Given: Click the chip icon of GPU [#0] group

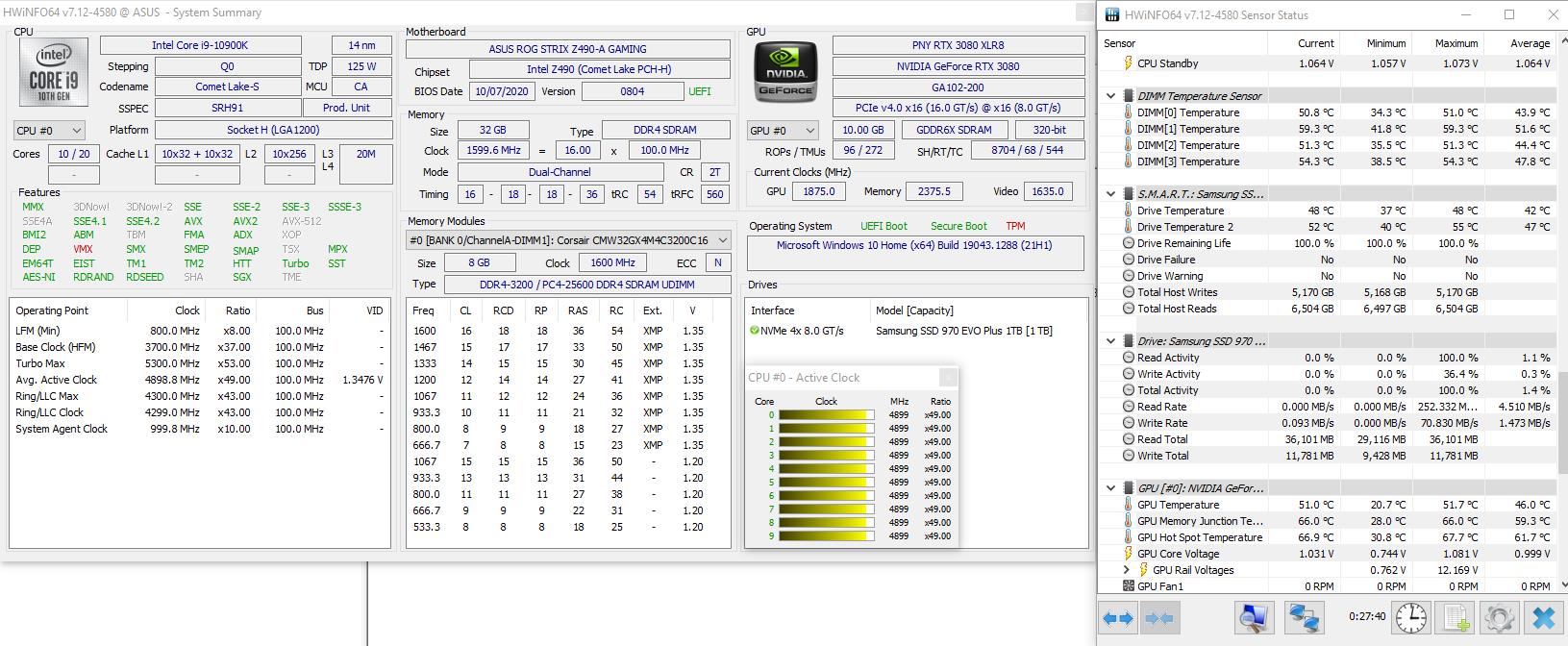Looking at the screenshot, I should tap(1129, 488).
